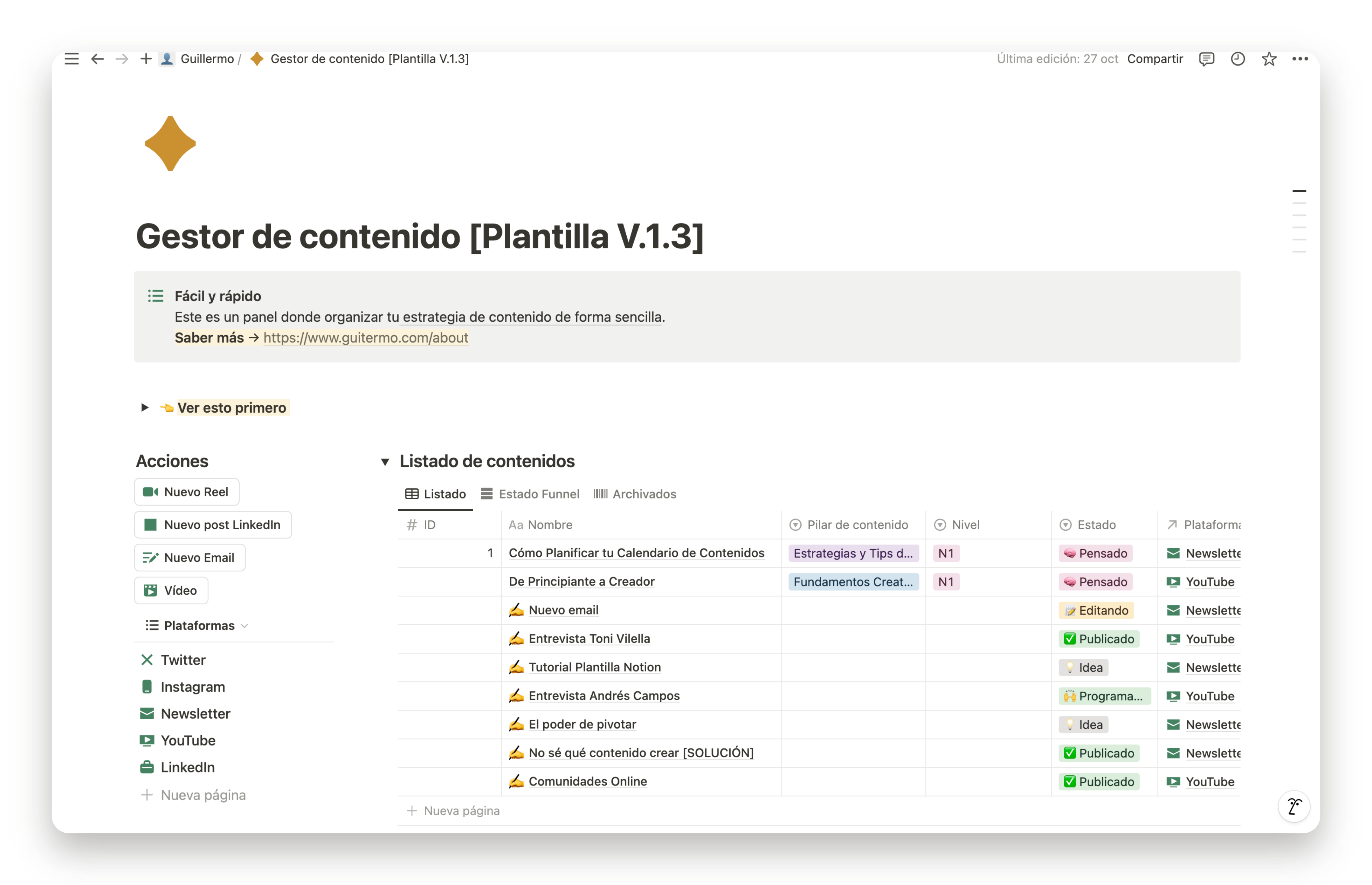
Task: Open the sidebar hamburger menu
Action: tap(71, 59)
